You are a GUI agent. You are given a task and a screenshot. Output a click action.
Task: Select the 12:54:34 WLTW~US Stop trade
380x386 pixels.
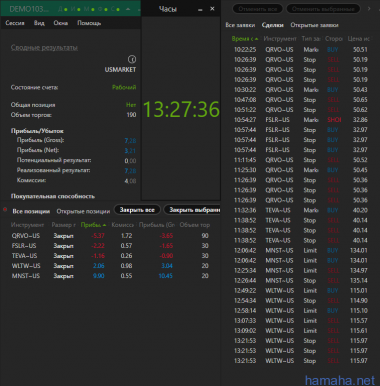coord(301,301)
